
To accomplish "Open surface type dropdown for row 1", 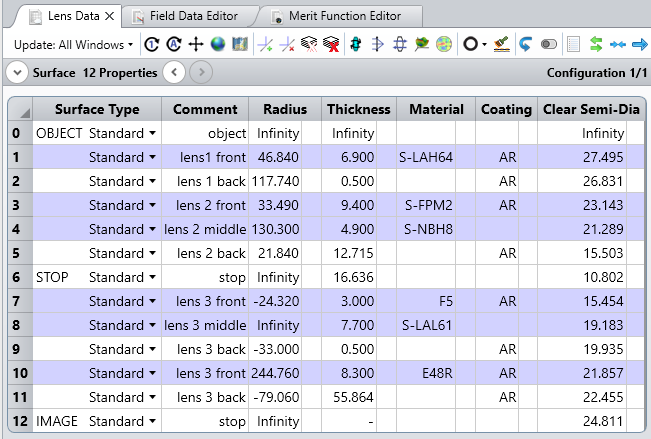I will point(152,157).
